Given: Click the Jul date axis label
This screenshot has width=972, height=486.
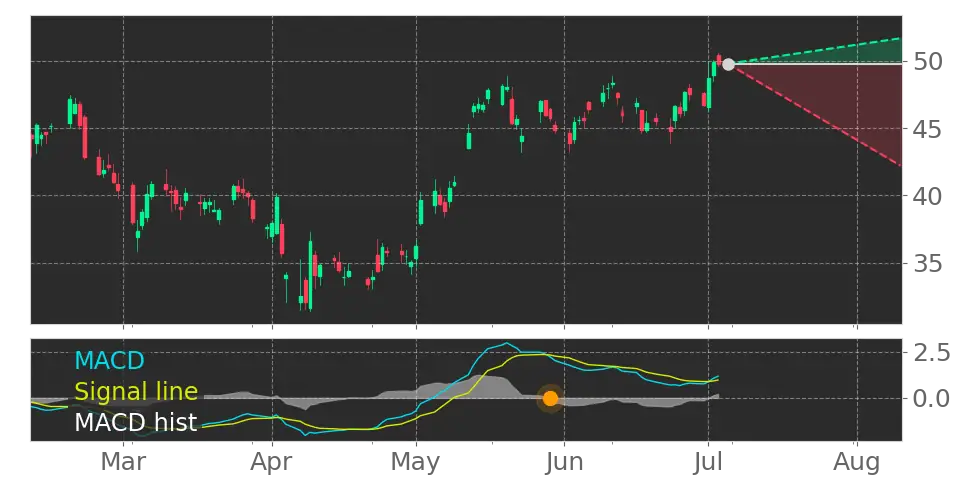Looking at the screenshot, I should [x=708, y=462].
